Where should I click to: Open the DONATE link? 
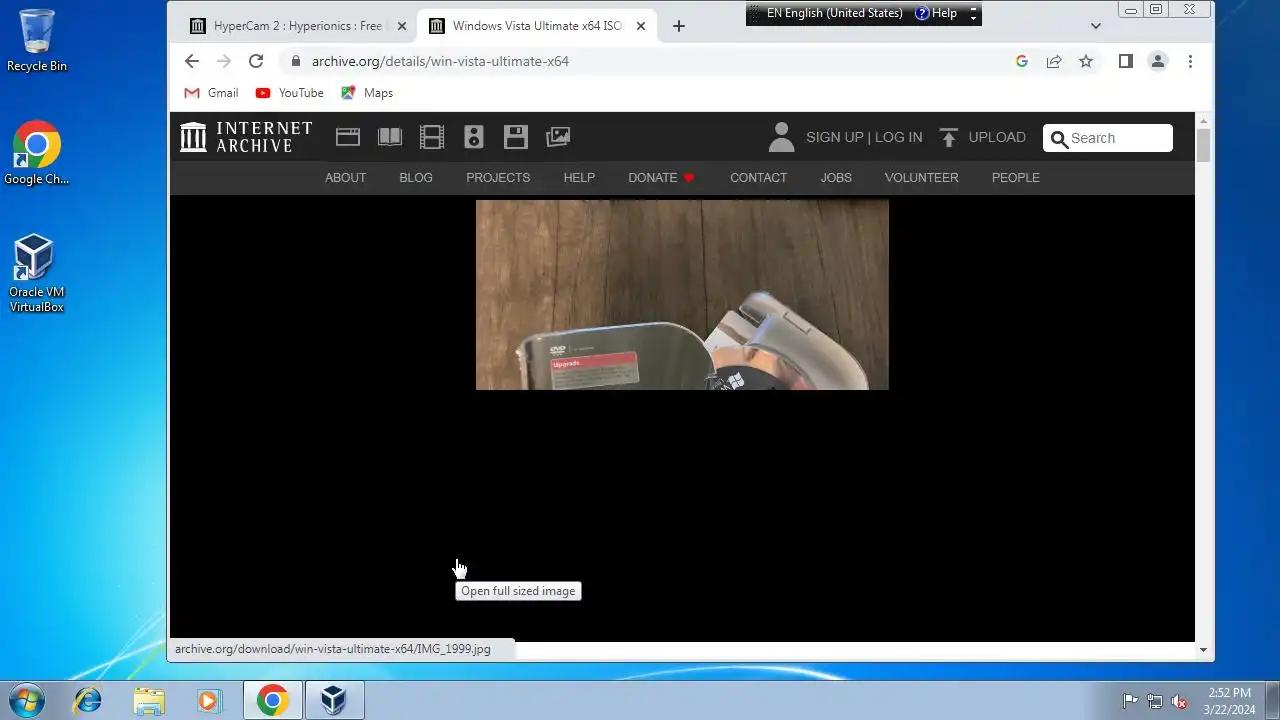661,178
